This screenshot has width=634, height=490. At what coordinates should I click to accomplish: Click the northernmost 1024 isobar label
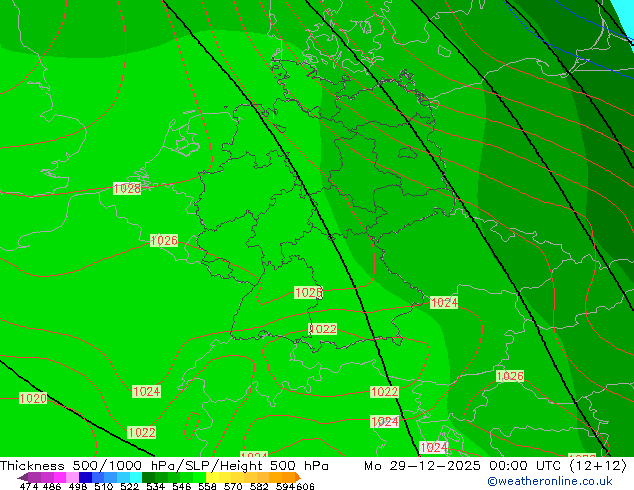pyautogui.click(x=444, y=302)
